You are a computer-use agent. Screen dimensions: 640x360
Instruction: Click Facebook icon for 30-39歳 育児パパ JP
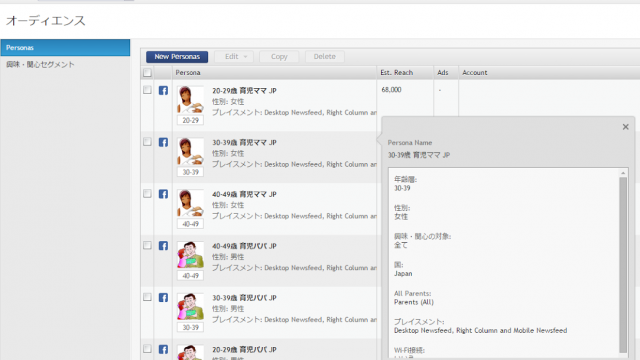(163, 298)
